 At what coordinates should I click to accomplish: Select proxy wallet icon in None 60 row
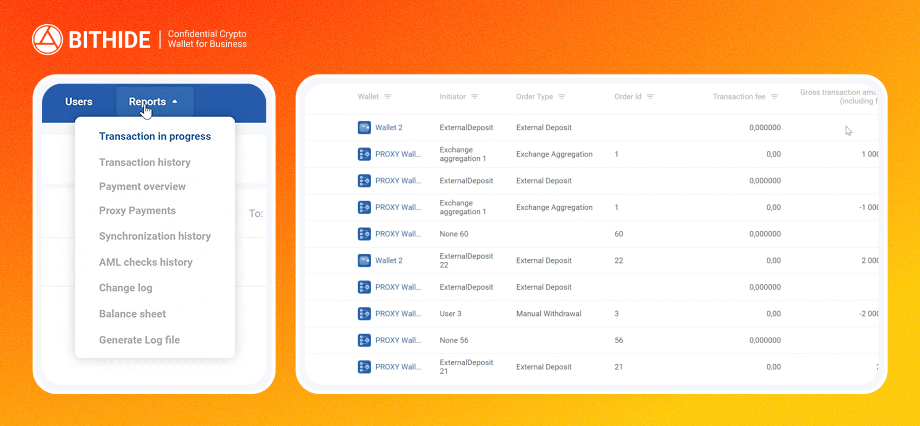click(x=364, y=234)
